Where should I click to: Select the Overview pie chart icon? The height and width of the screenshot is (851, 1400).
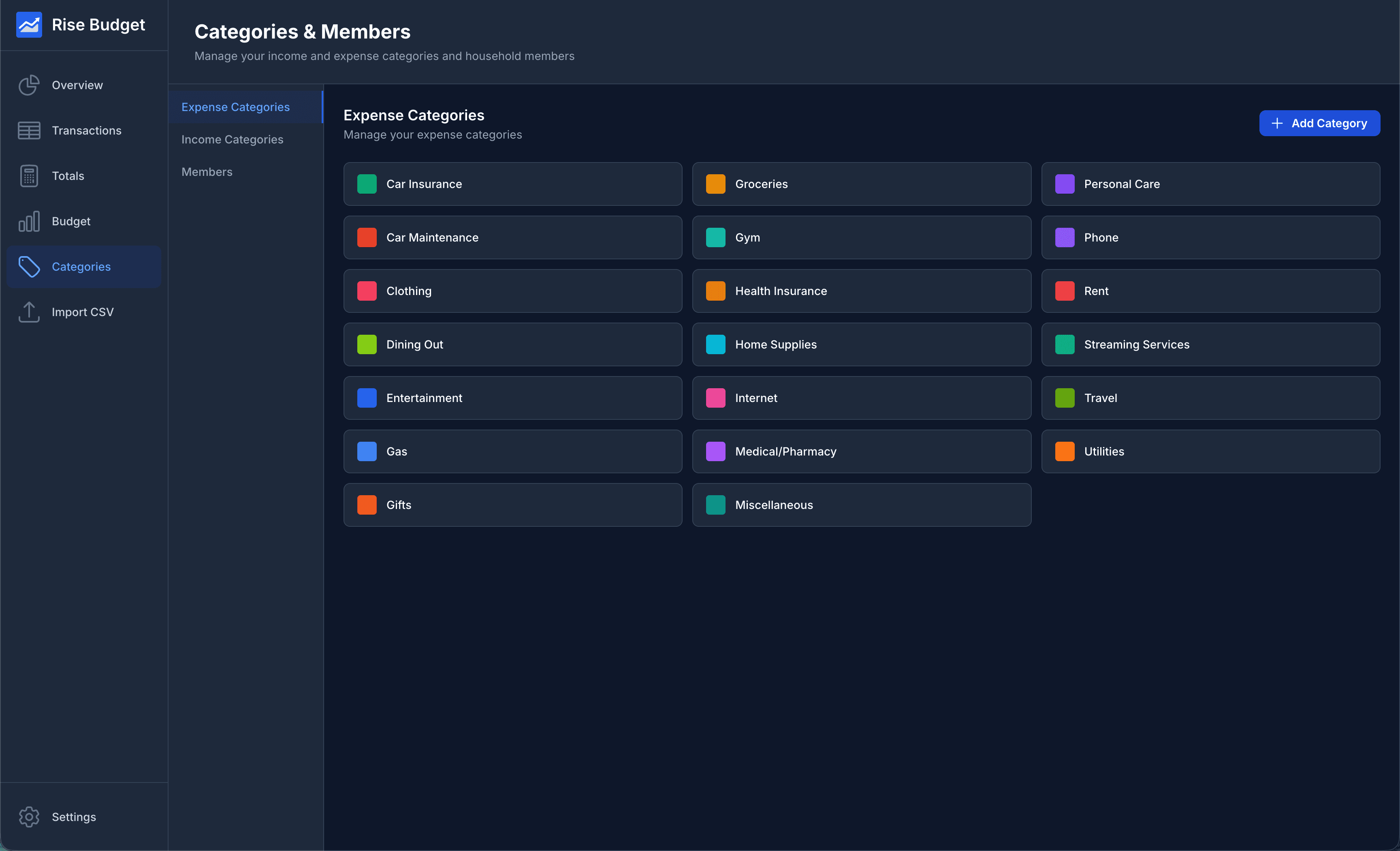click(29, 85)
